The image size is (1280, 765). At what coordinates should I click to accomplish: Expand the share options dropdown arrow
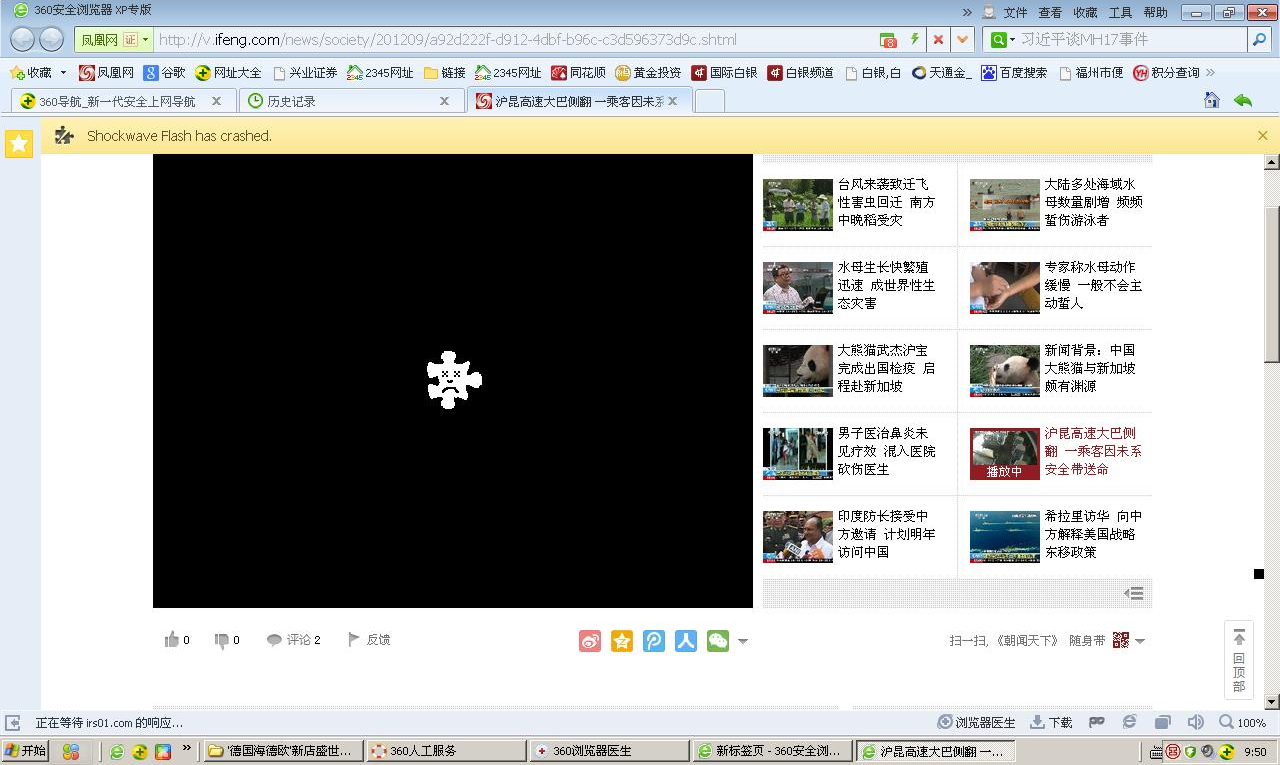point(742,641)
